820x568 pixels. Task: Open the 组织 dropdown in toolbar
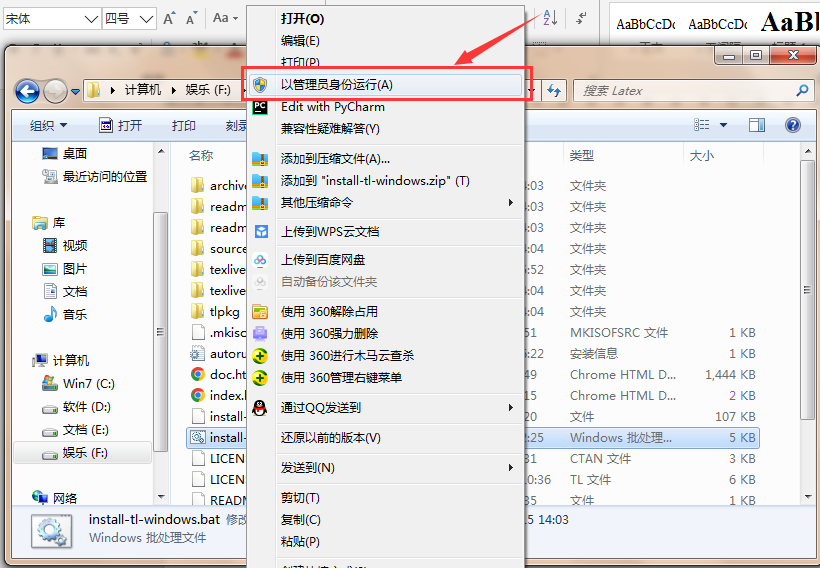49,126
